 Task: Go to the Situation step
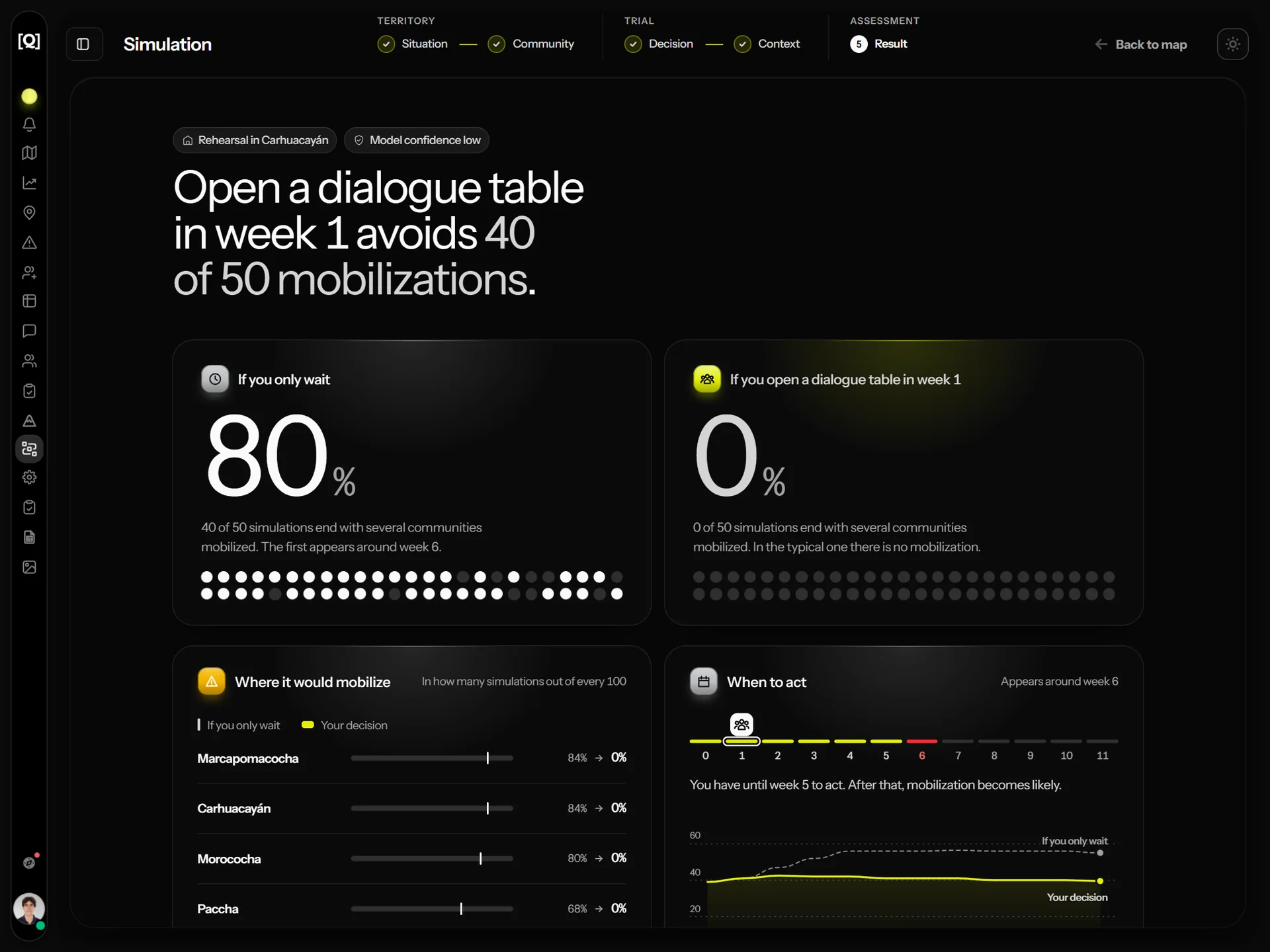(x=413, y=44)
